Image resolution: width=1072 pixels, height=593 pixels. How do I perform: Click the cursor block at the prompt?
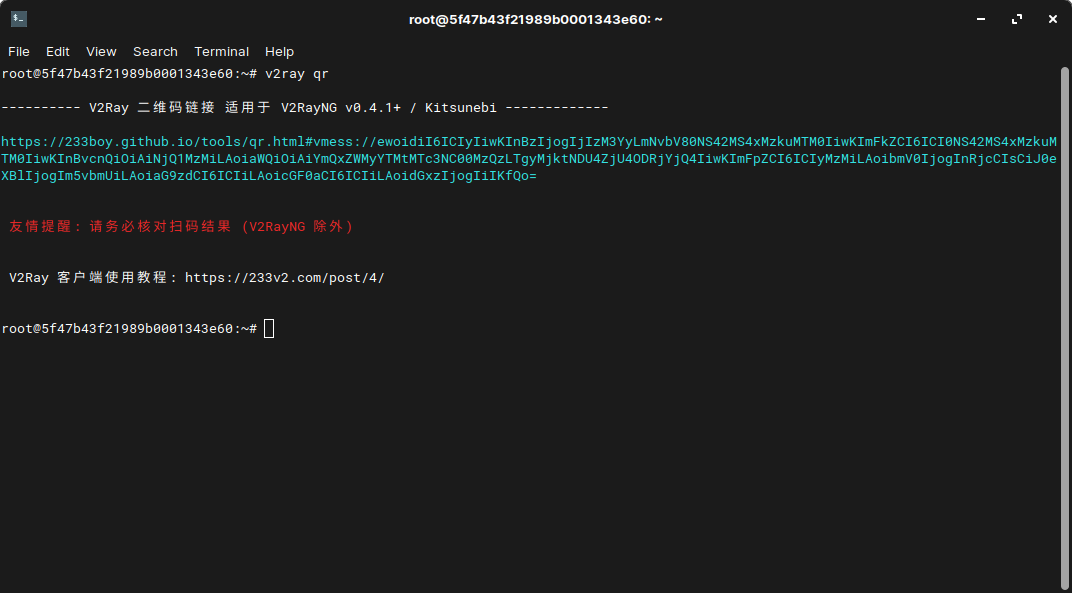269,329
